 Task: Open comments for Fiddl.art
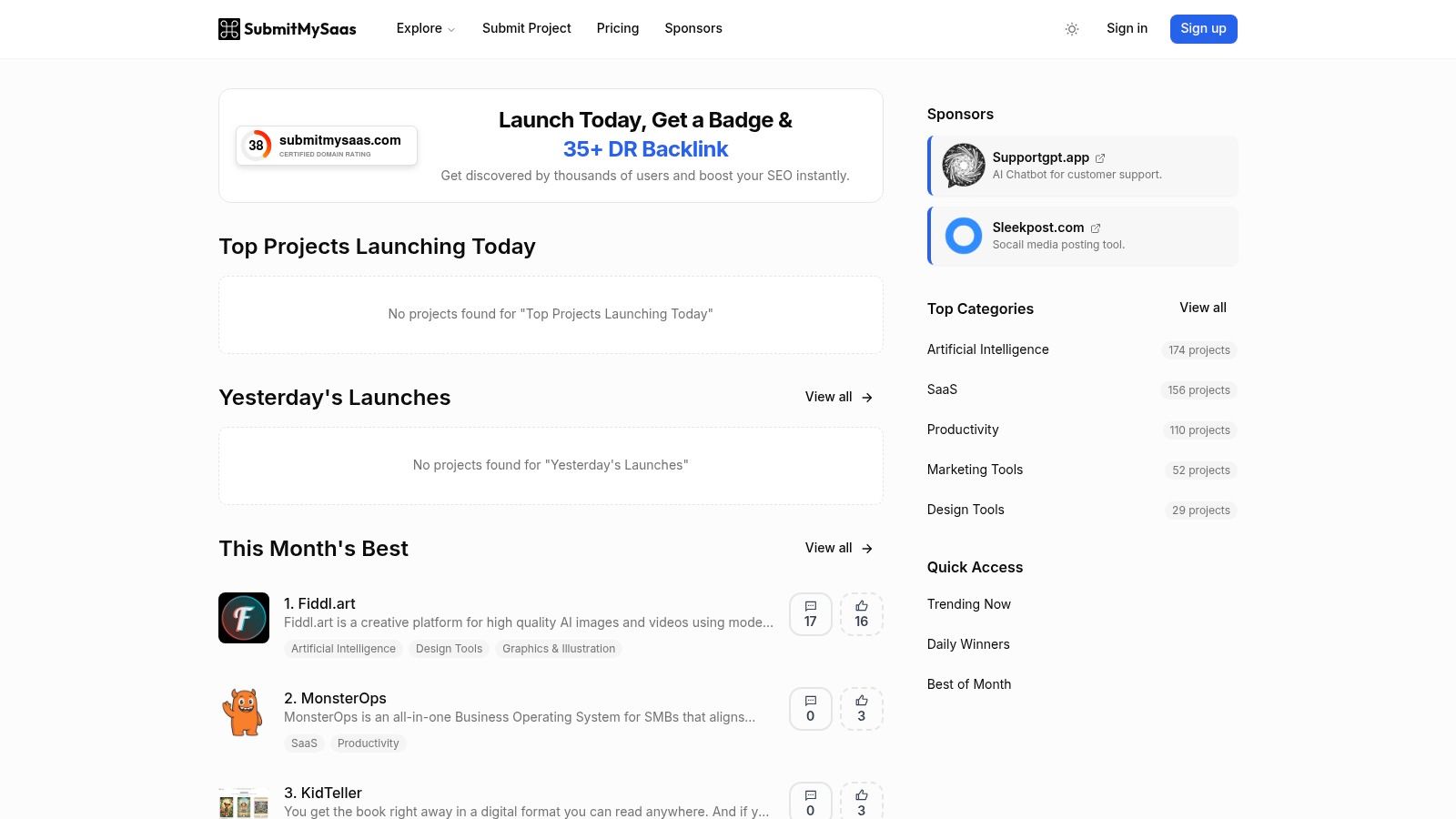click(810, 614)
